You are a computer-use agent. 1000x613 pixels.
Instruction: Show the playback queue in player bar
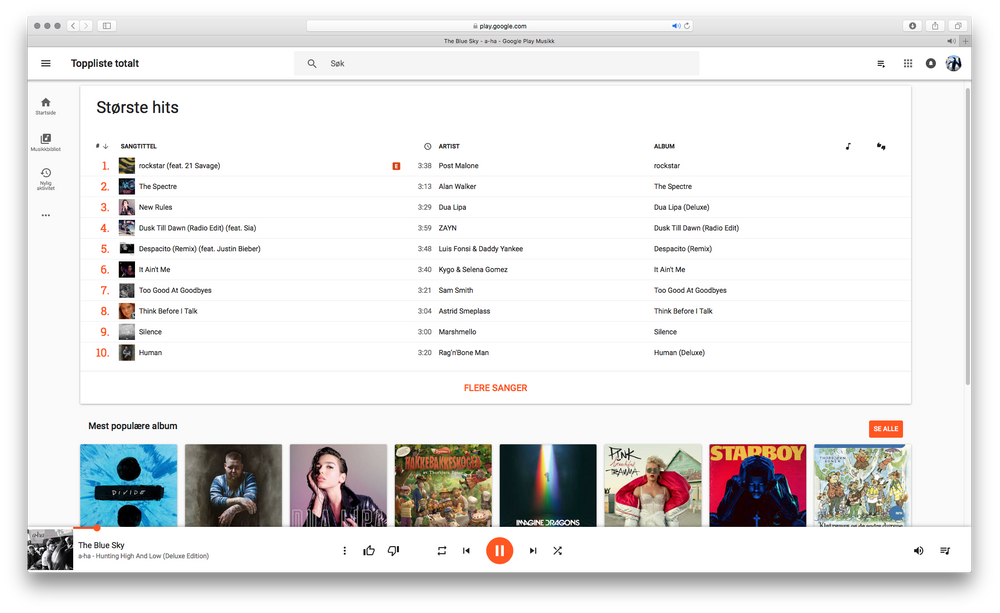945,550
